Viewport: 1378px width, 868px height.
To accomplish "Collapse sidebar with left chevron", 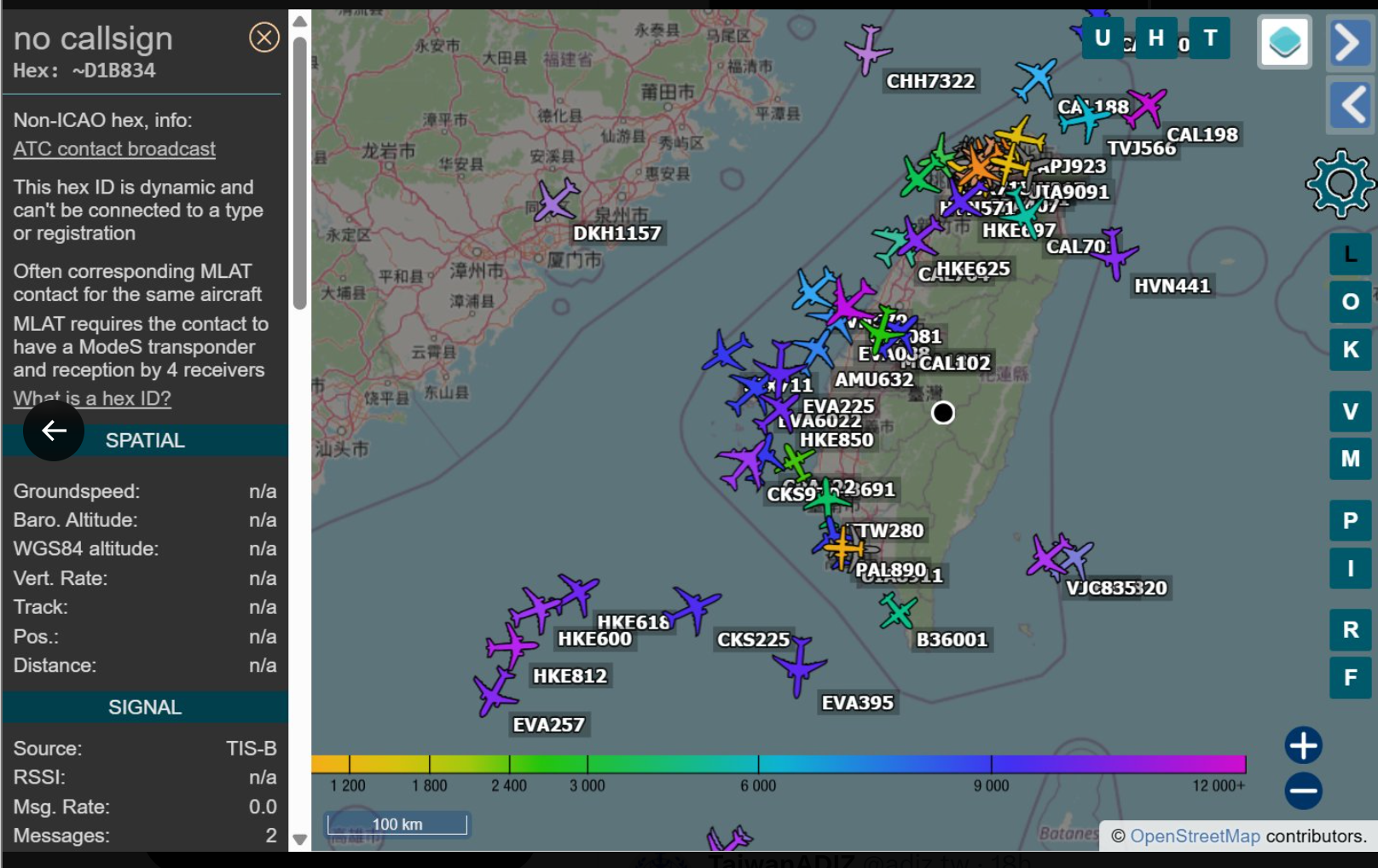I will 1349,106.
